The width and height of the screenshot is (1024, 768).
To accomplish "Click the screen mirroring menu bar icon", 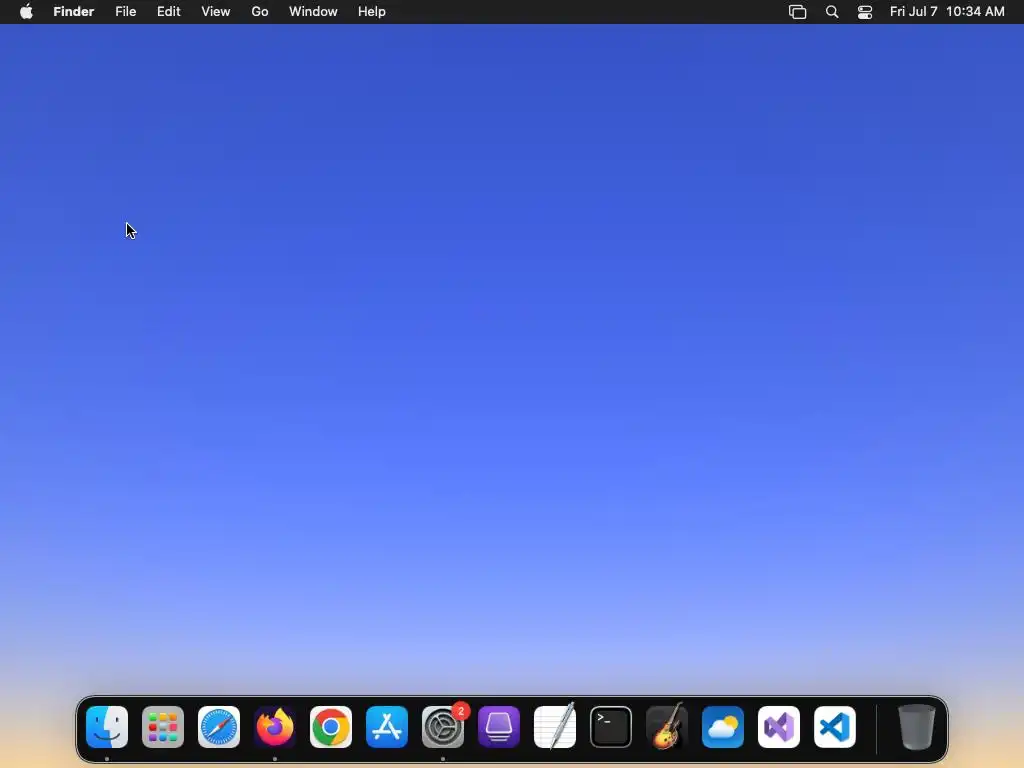I will (797, 12).
